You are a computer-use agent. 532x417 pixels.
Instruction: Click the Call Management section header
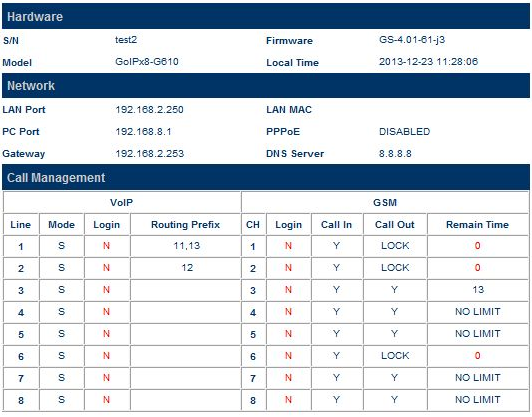tap(266, 177)
